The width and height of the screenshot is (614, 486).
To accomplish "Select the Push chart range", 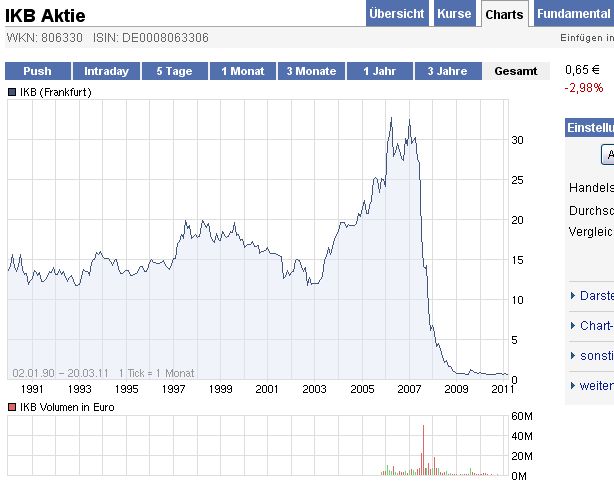I will (38, 71).
